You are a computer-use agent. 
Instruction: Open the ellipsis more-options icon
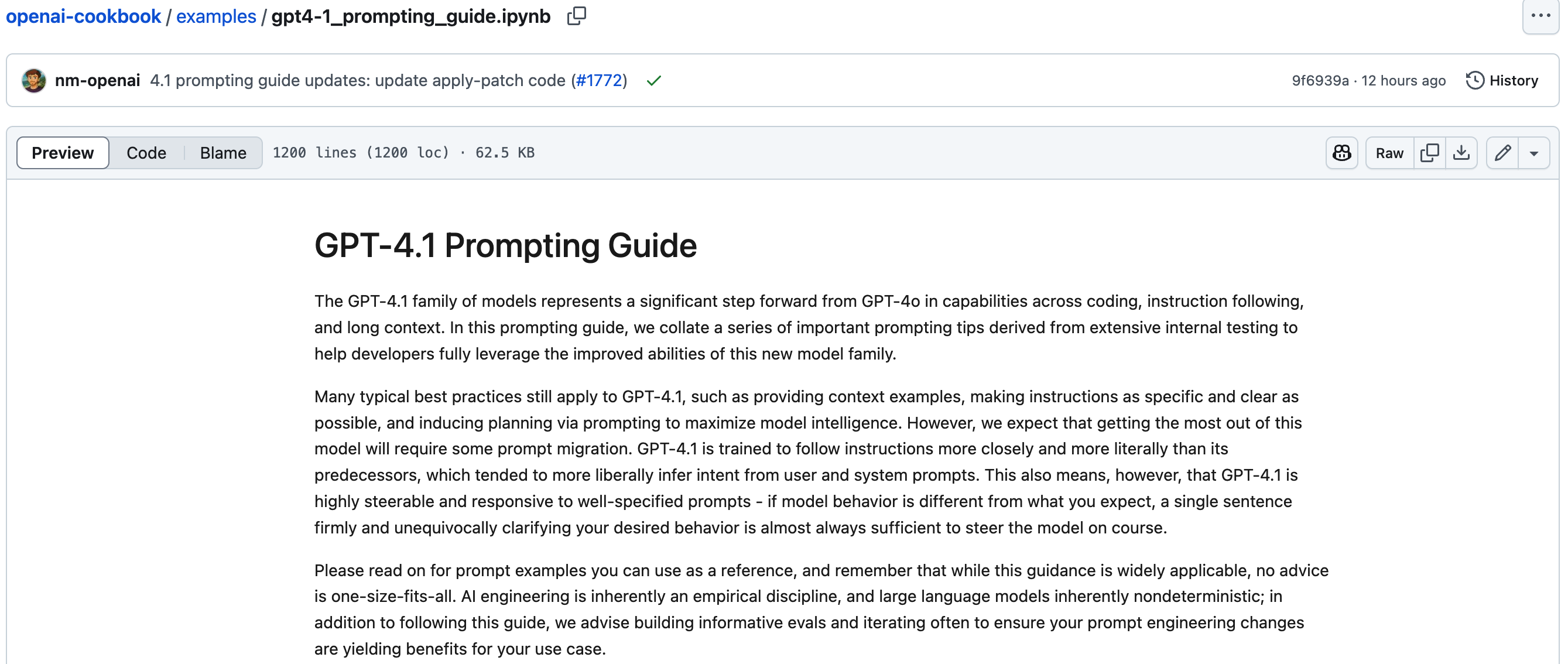click(x=1540, y=16)
